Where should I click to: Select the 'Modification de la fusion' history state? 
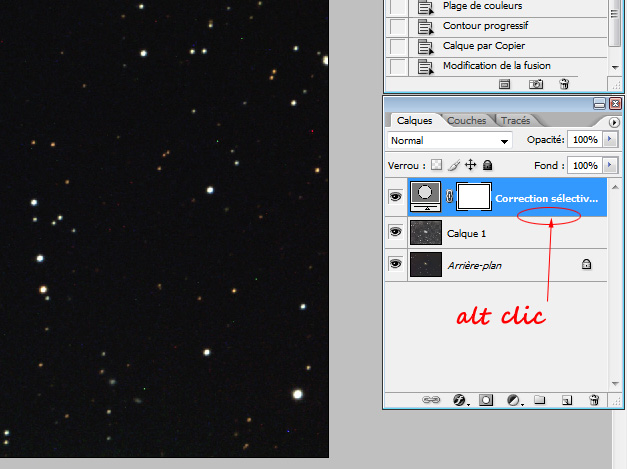tap(508, 66)
